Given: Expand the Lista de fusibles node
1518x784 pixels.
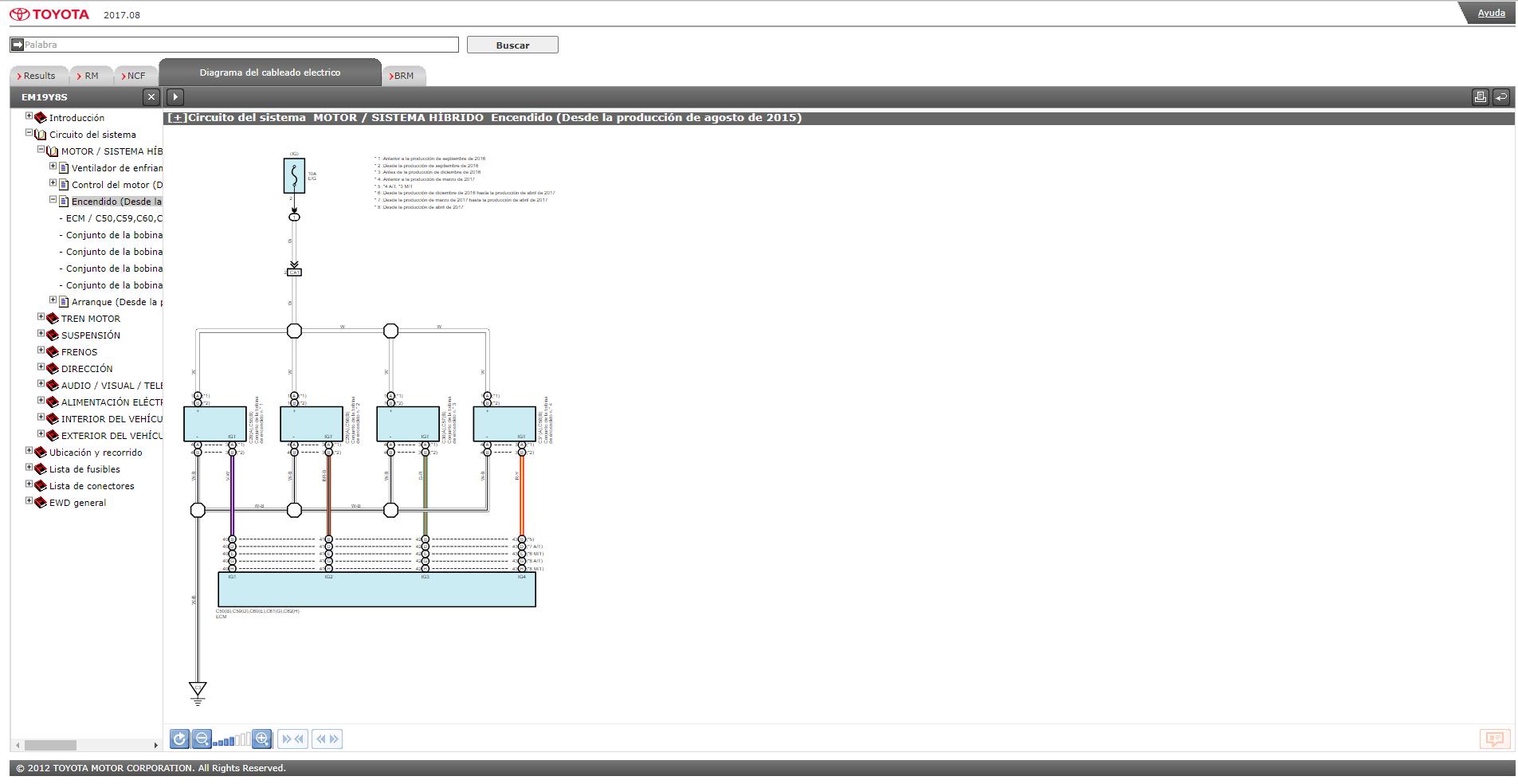Looking at the screenshot, I should (29, 468).
